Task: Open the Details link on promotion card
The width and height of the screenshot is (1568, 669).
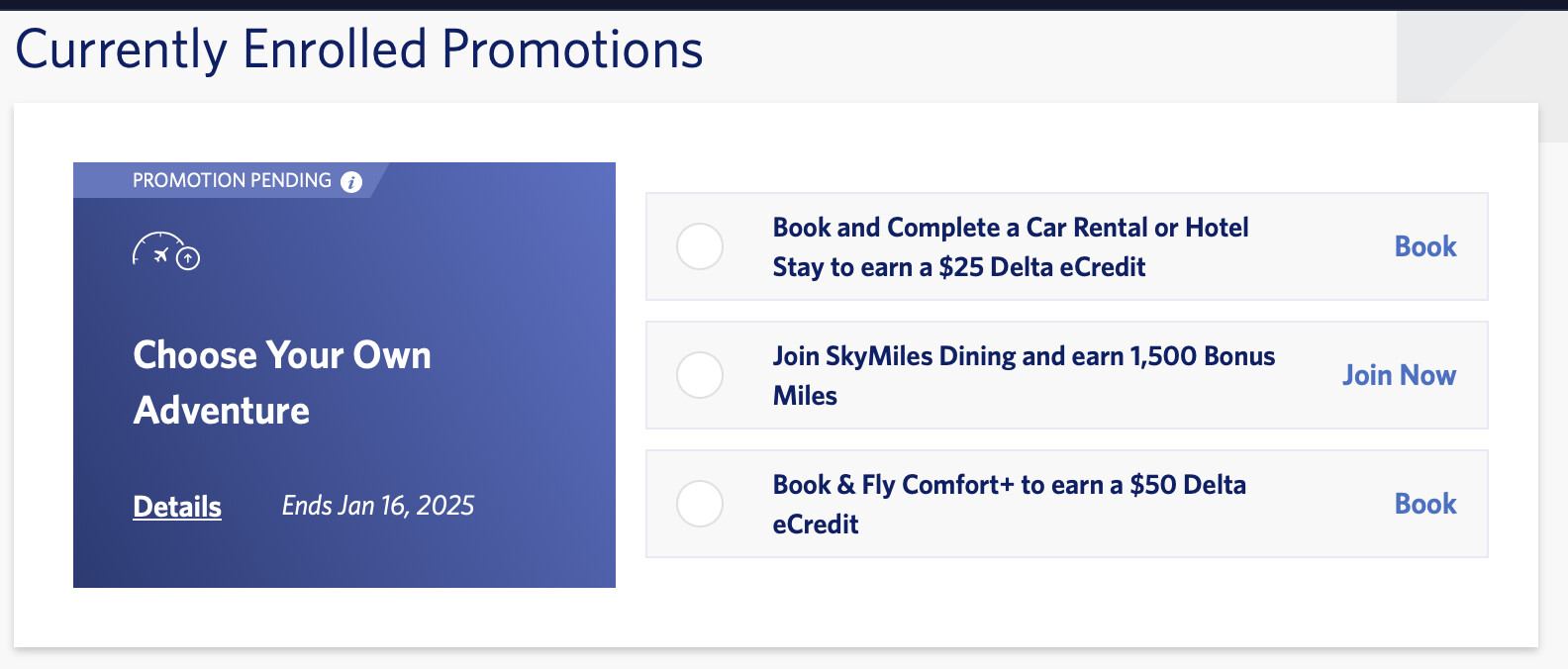Action: coord(177,506)
